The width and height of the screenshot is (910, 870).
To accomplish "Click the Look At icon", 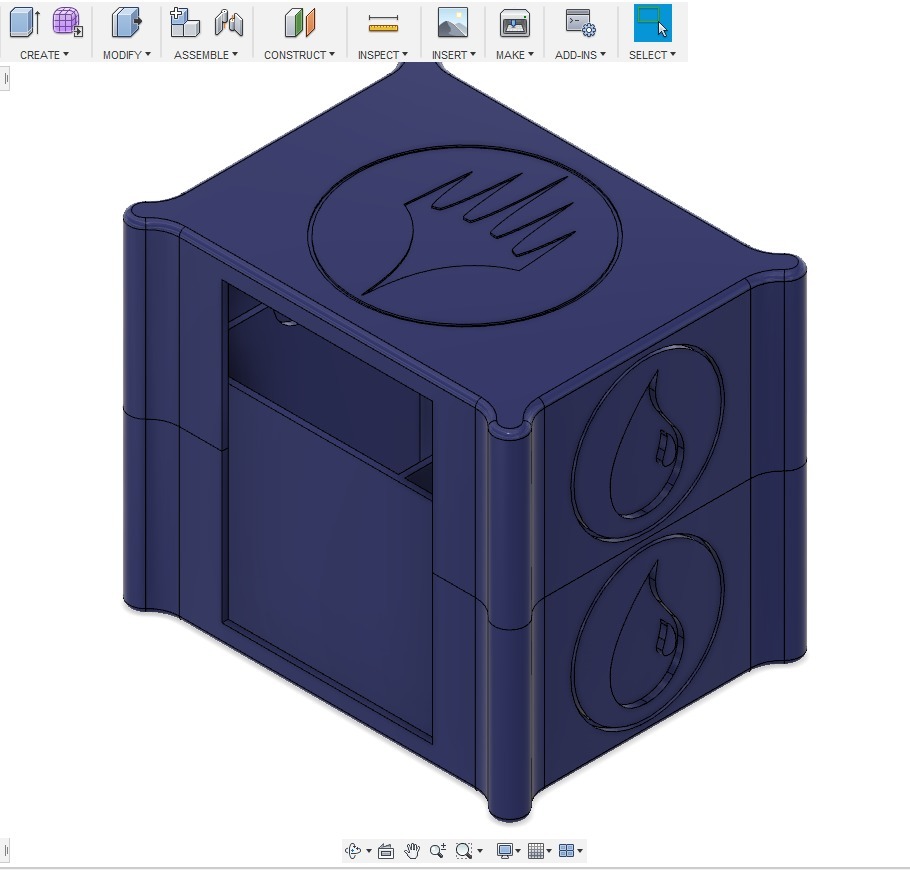I will click(386, 851).
